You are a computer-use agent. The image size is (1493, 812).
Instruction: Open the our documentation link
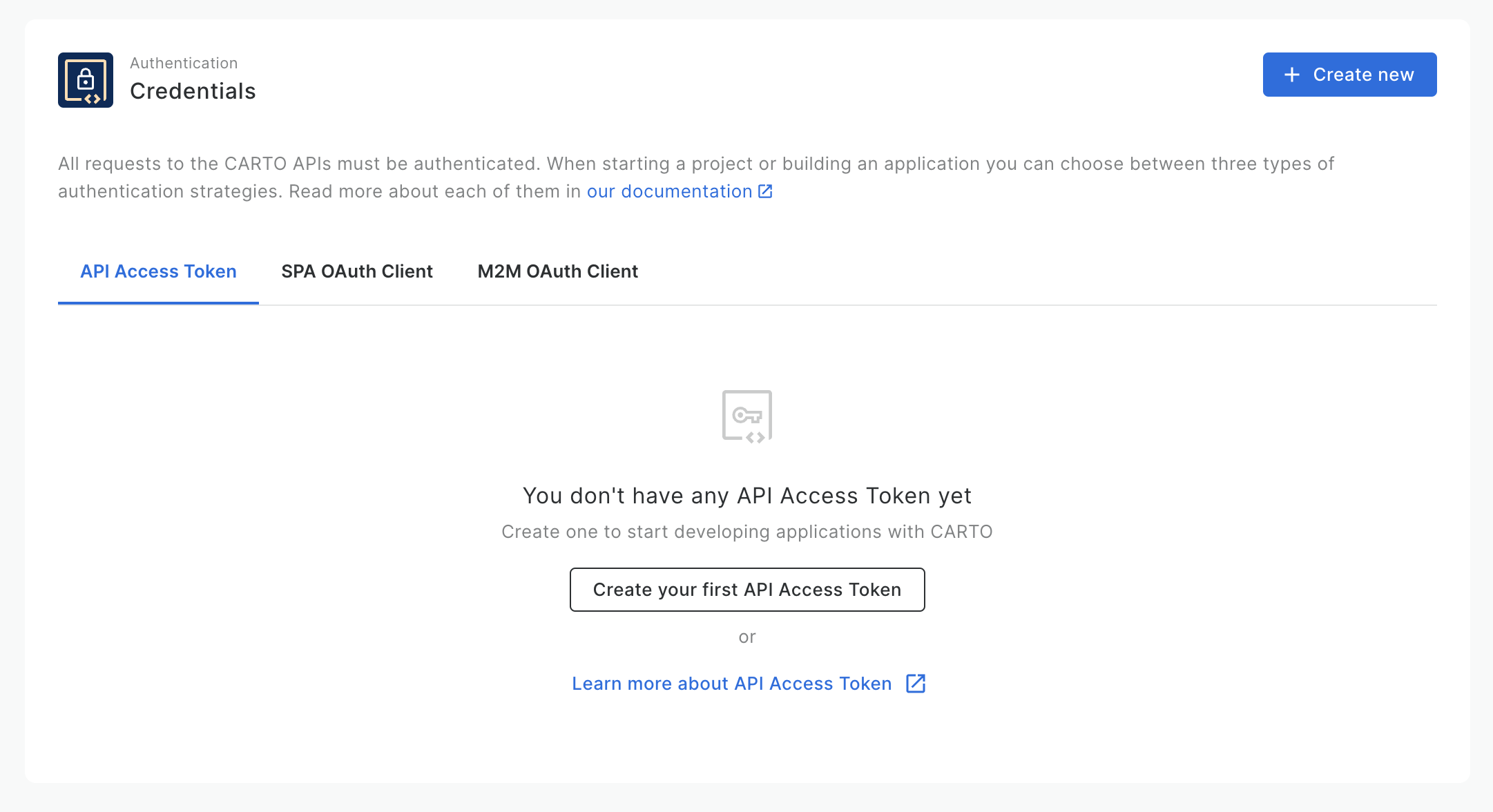pyautogui.click(x=669, y=191)
